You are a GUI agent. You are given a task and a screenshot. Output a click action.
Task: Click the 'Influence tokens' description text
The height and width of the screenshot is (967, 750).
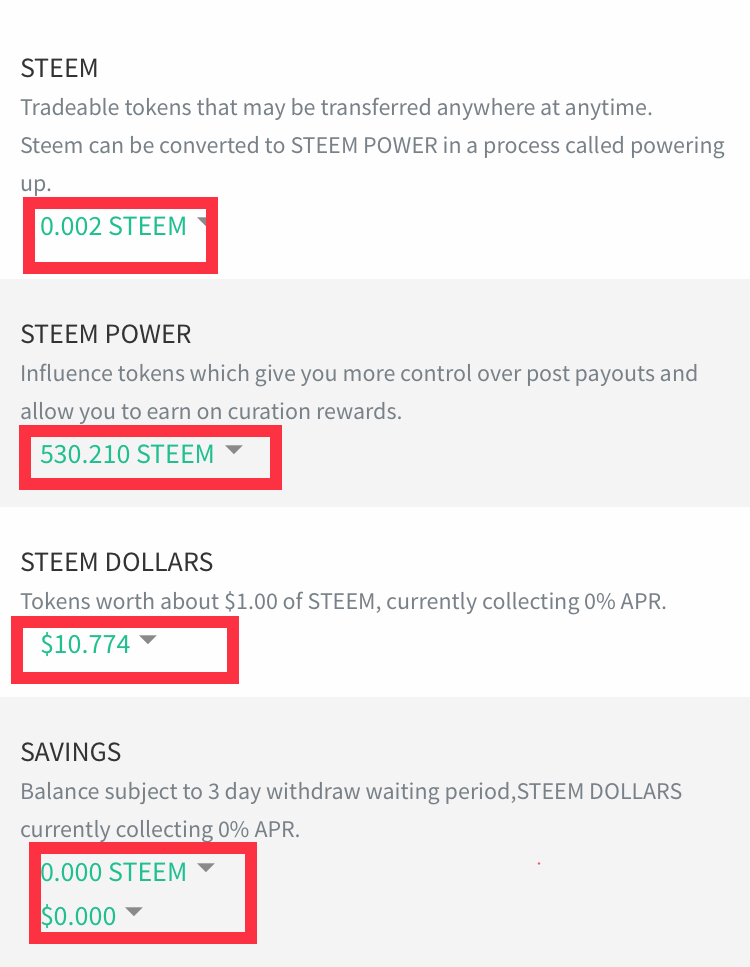click(359, 392)
